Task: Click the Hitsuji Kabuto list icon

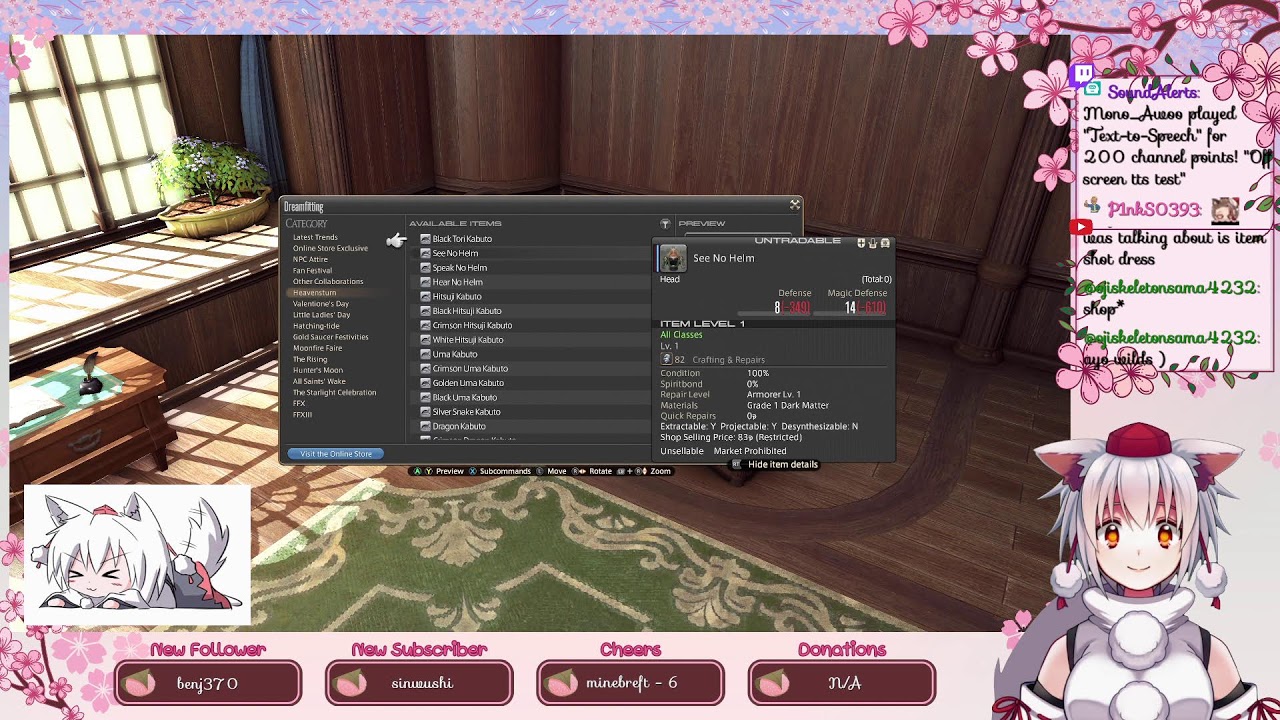Action: [x=425, y=296]
